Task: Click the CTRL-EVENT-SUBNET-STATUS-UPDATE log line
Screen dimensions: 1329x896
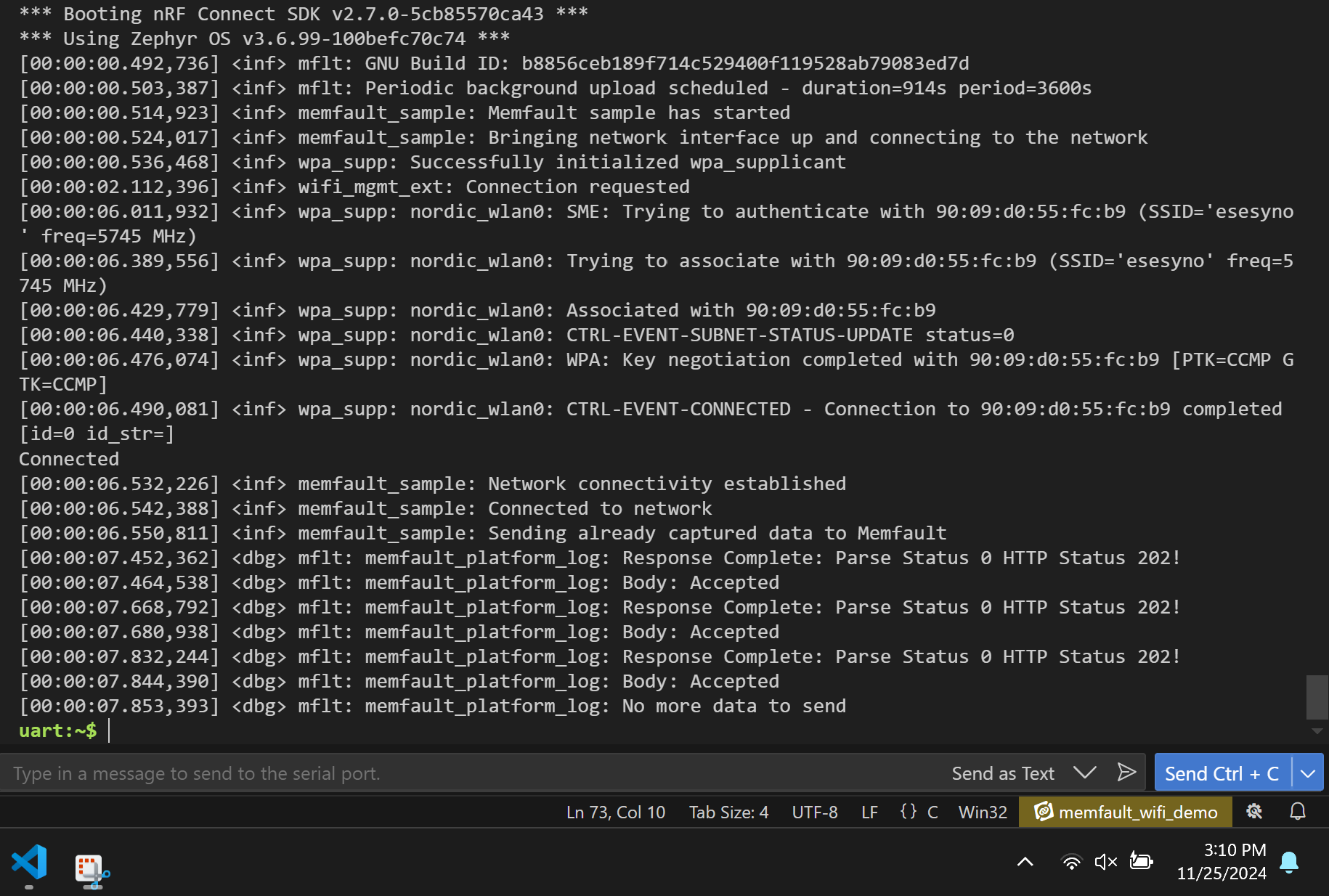Action: click(x=516, y=335)
